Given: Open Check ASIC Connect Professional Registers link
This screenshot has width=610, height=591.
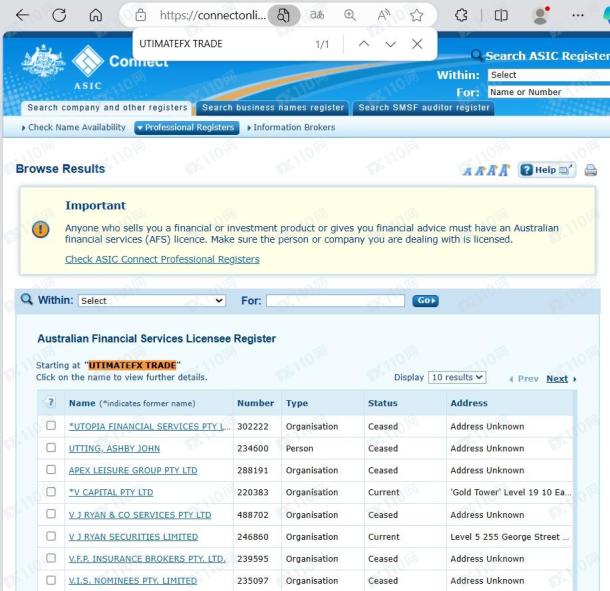Looking at the screenshot, I should pyautogui.click(x=162, y=259).
